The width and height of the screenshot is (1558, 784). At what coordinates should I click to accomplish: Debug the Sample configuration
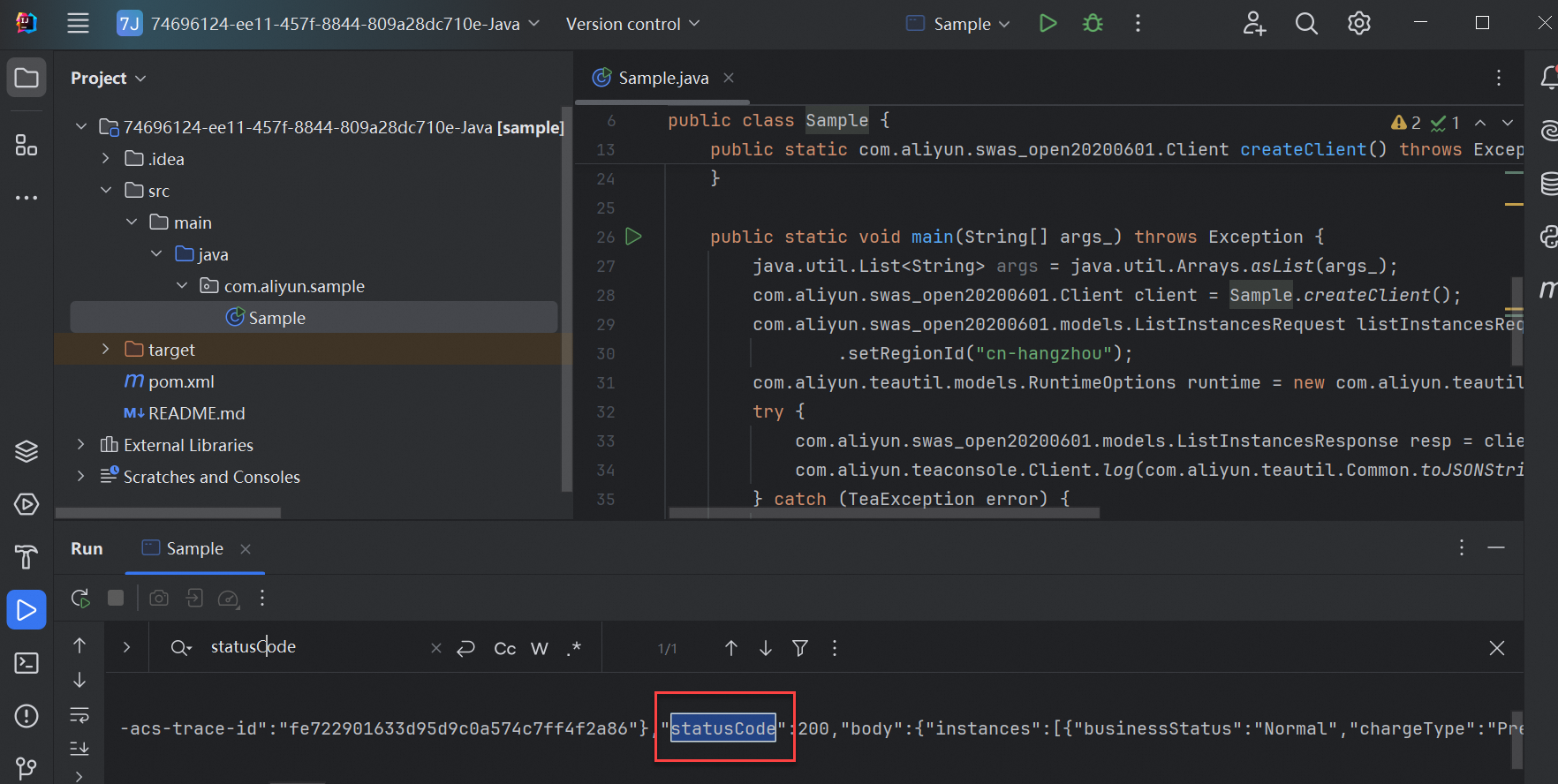1093,24
